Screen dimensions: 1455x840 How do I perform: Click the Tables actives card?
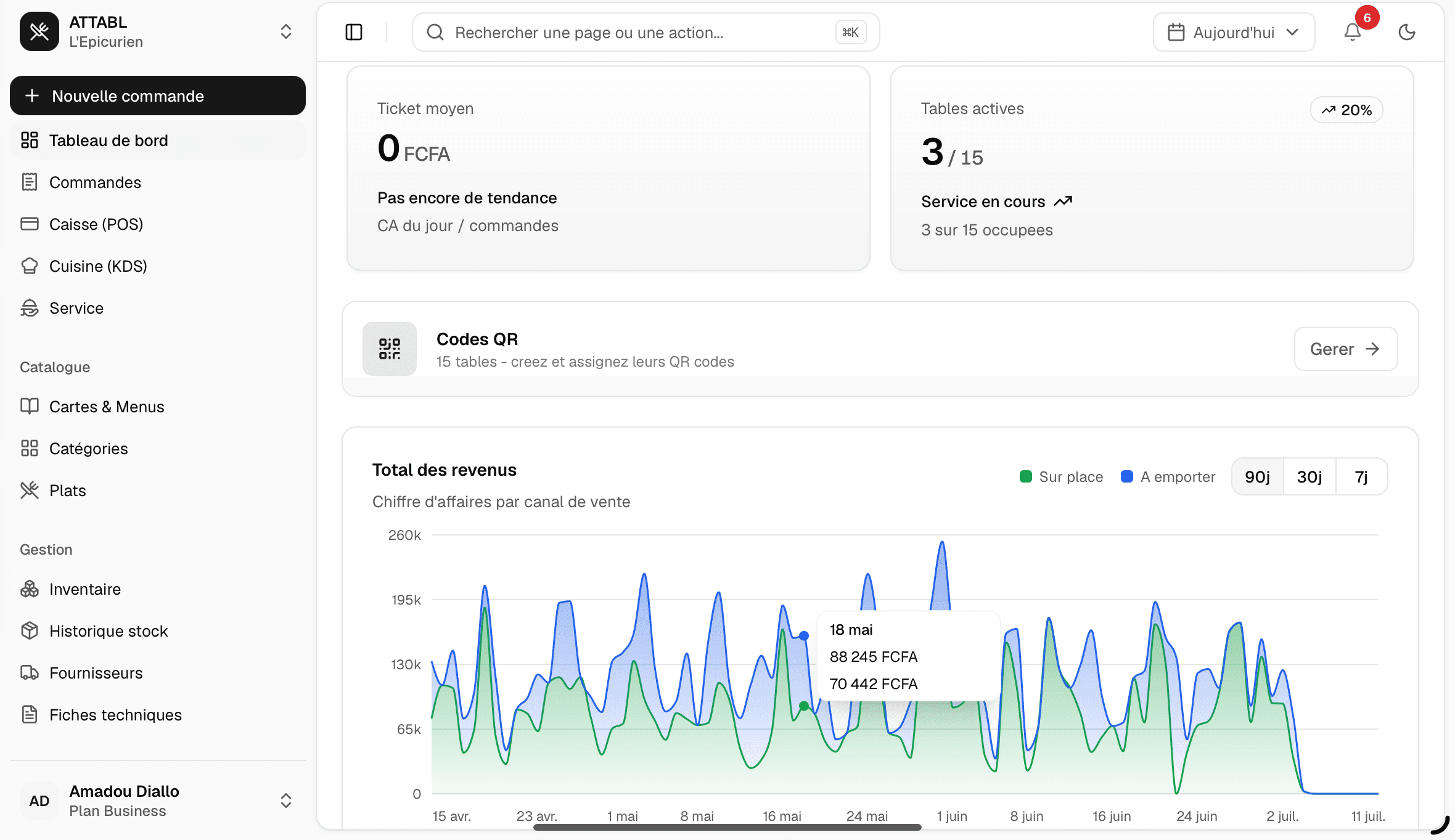coord(1152,168)
